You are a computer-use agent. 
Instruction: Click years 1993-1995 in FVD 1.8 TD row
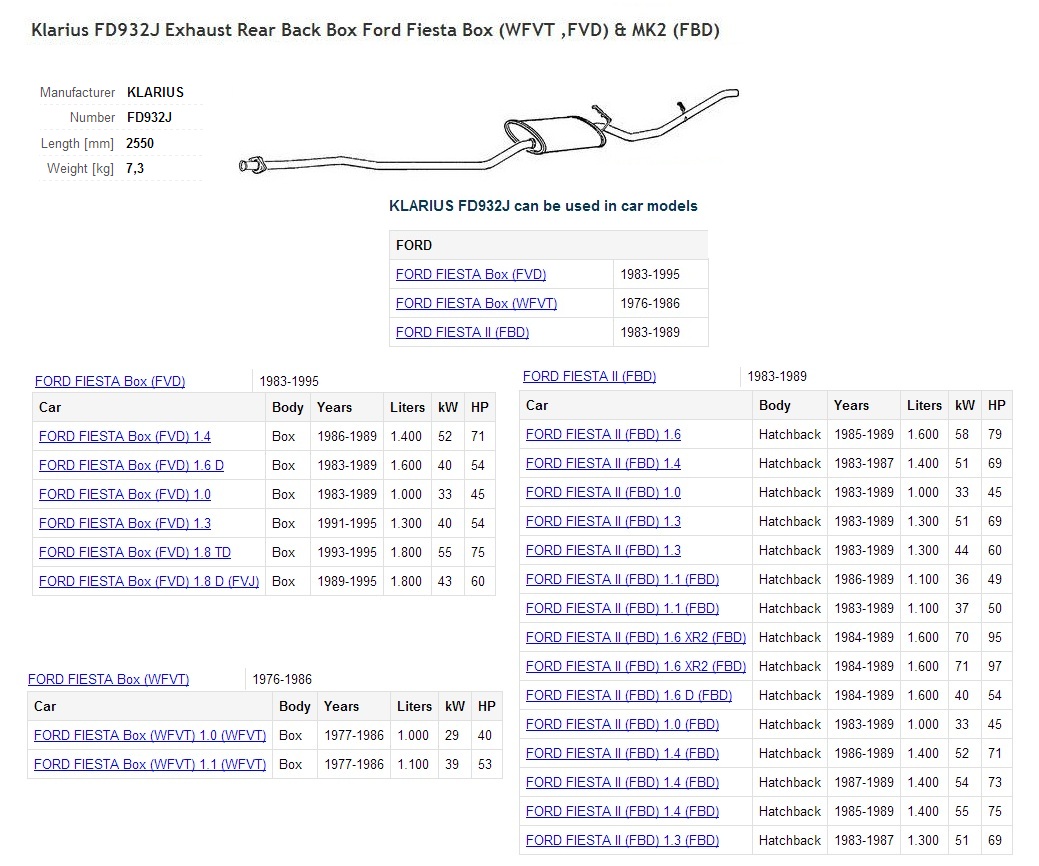pos(347,553)
